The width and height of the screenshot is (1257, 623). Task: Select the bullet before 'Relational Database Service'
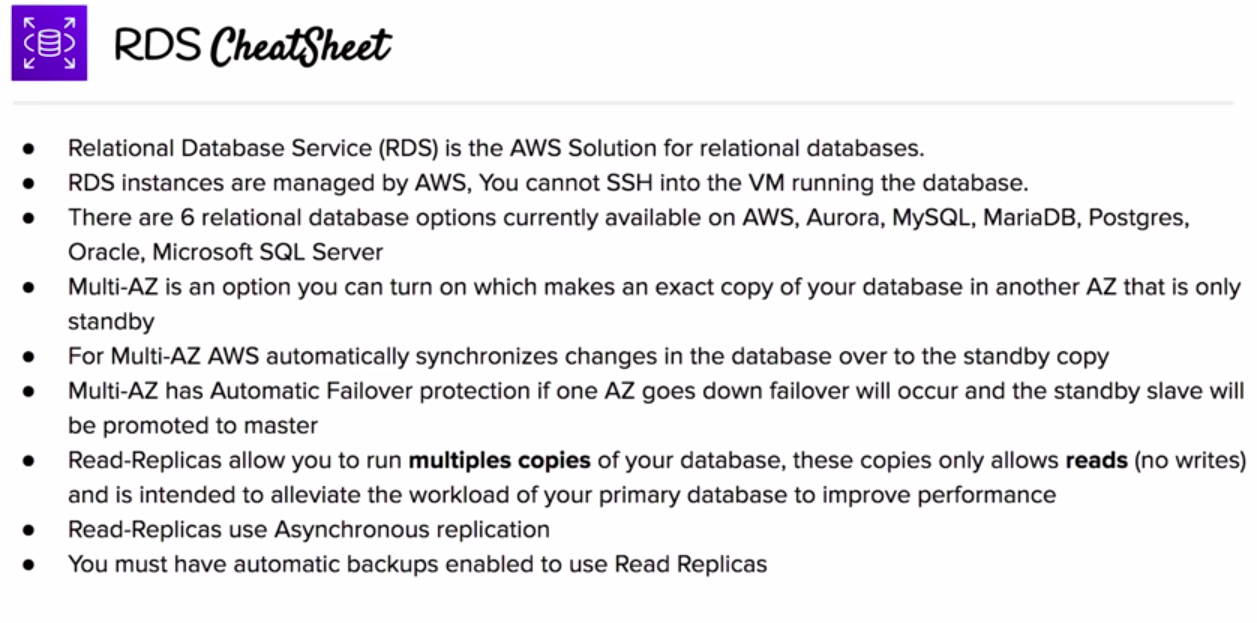point(29,149)
